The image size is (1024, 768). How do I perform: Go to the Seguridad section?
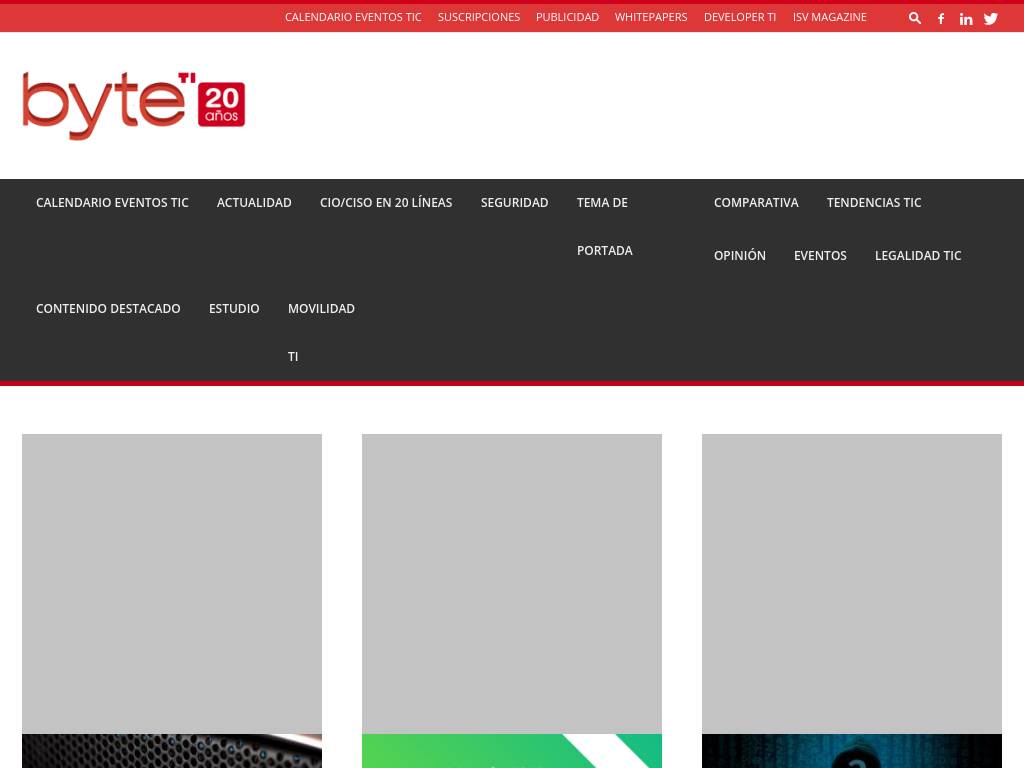click(514, 203)
